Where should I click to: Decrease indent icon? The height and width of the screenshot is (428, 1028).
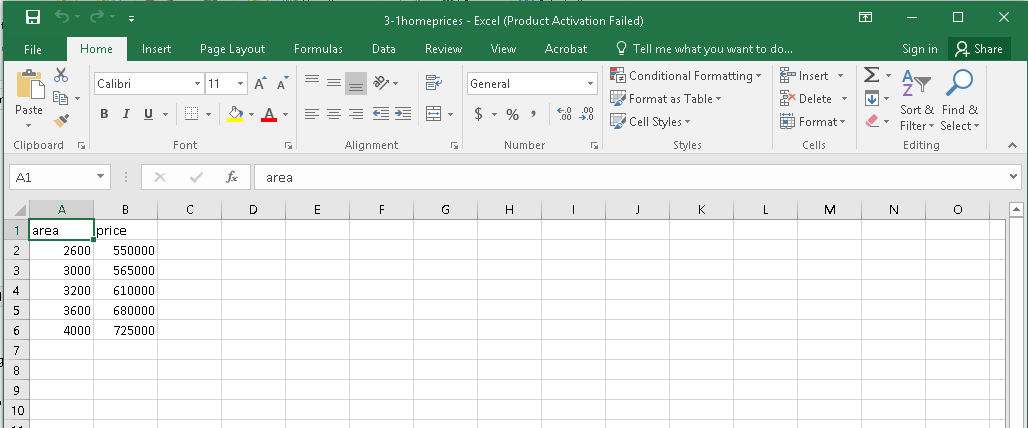pos(381,114)
